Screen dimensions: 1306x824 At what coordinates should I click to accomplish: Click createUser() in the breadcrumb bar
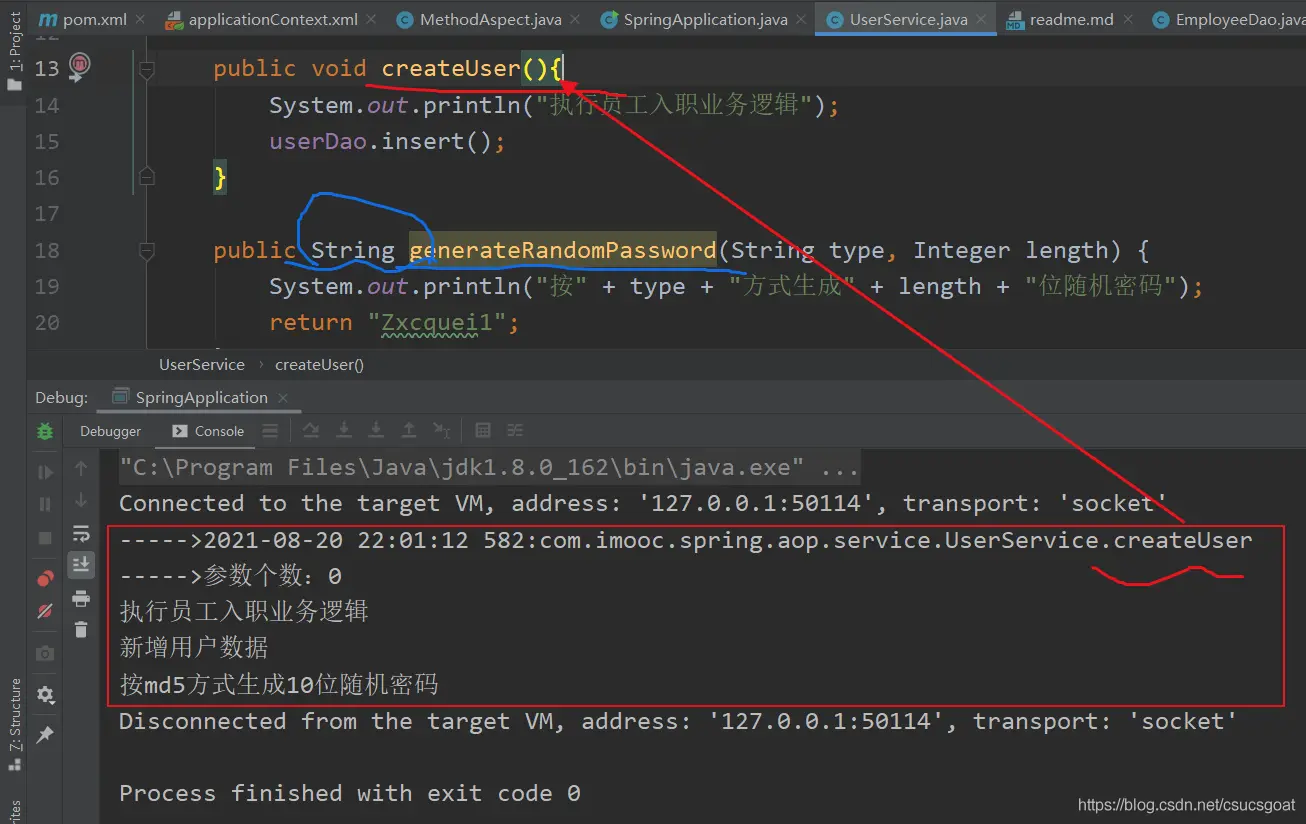319,365
